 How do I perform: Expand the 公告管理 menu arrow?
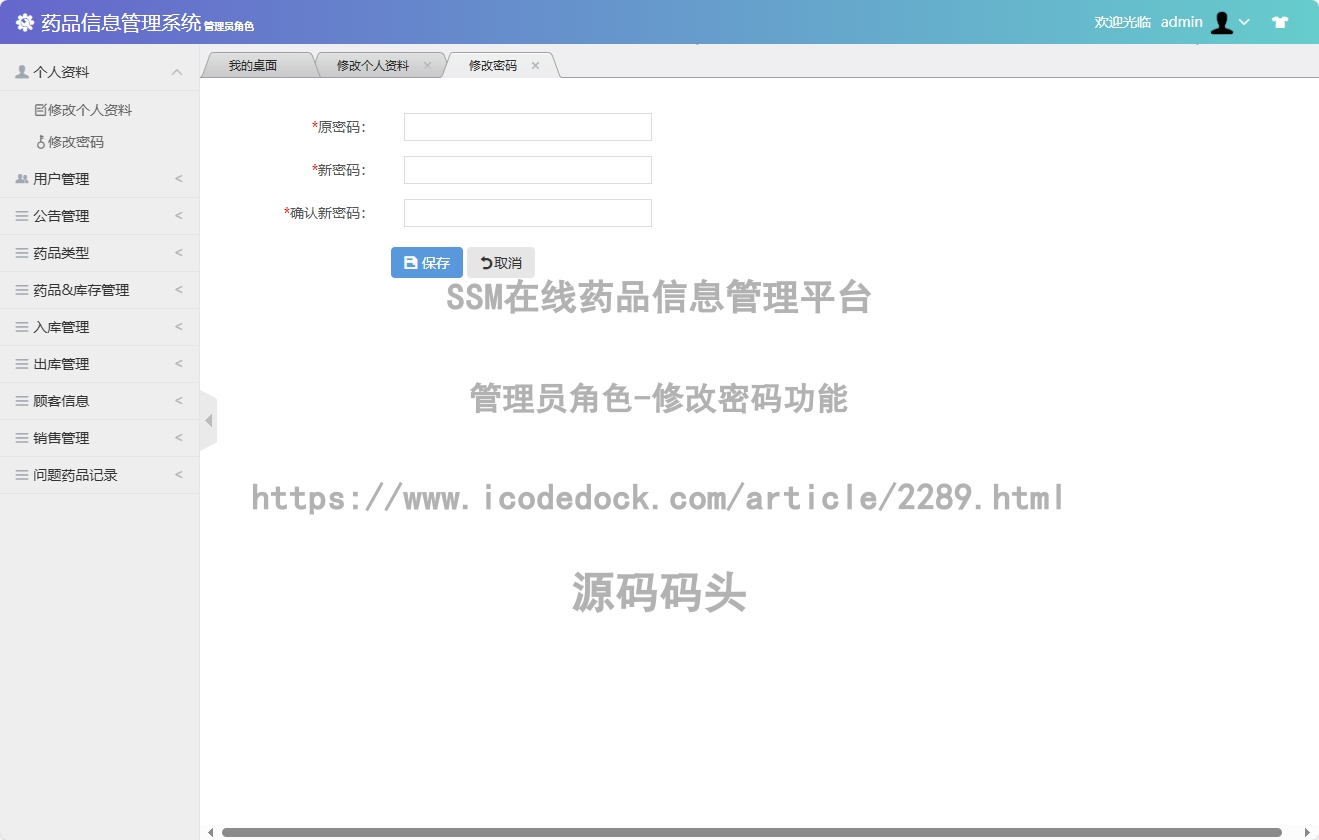(x=178, y=216)
